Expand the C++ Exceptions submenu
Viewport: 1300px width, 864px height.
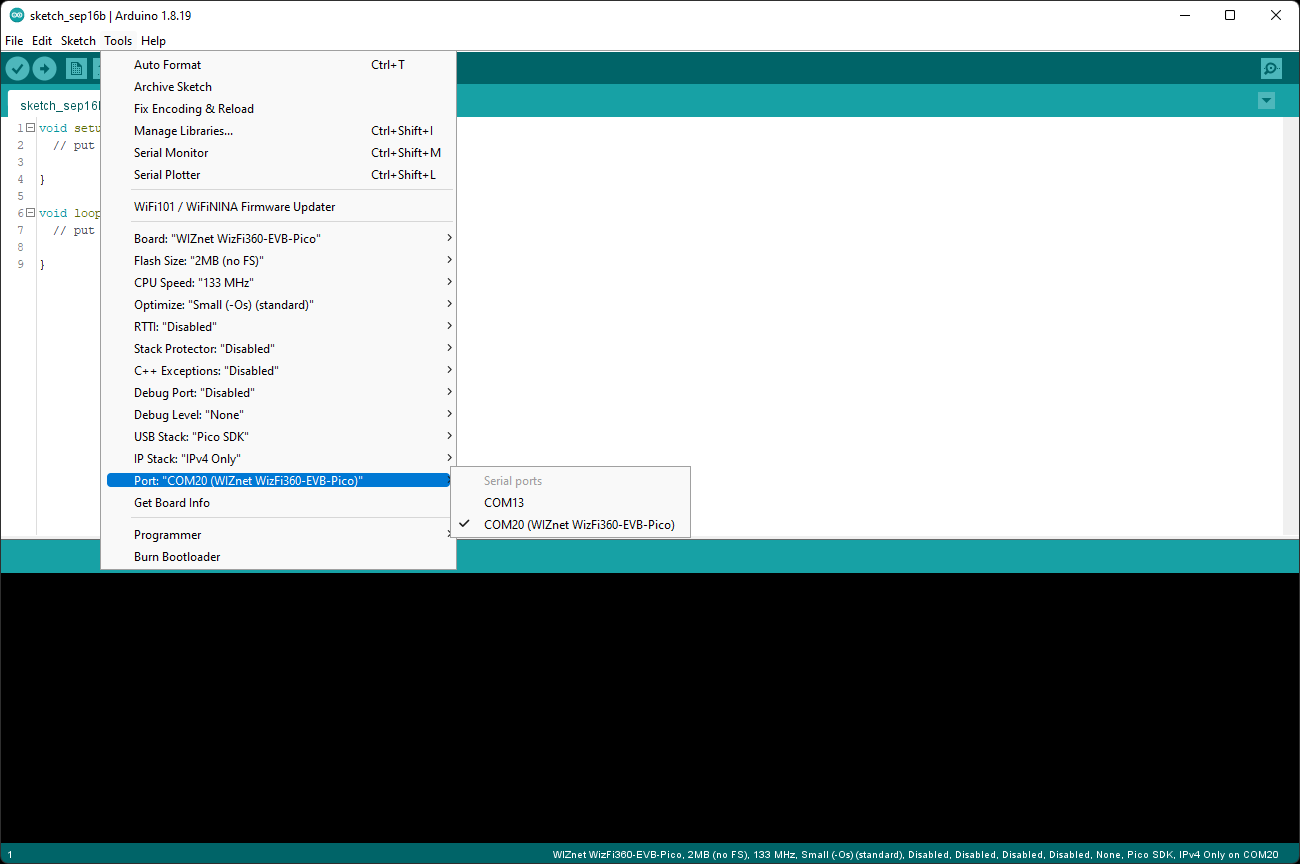[279, 371]
